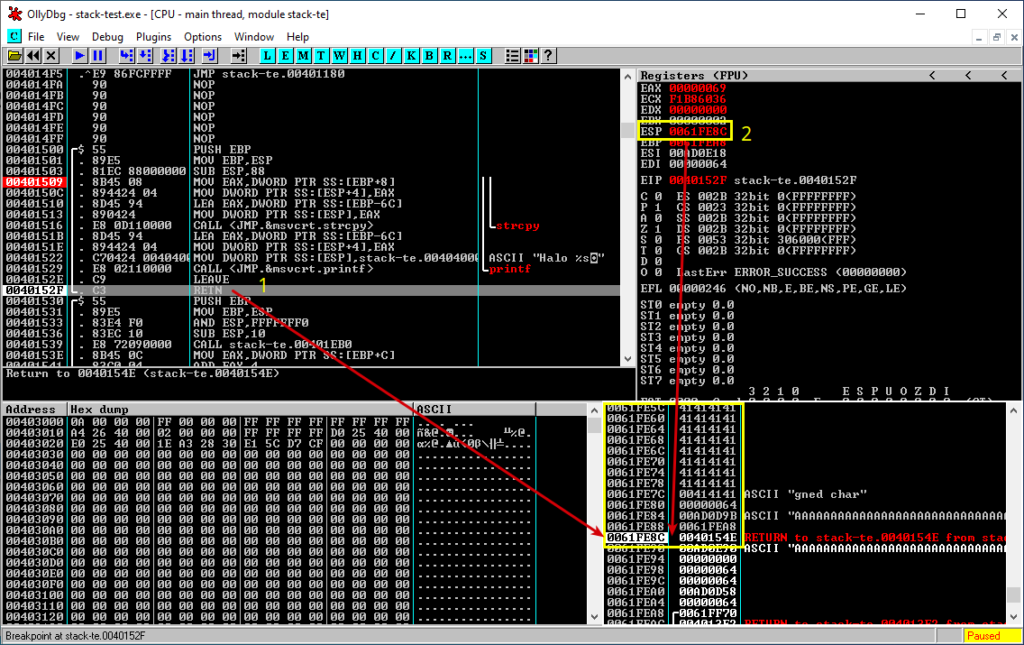Open the Options menu
Viewport: 1024px width, 645px height.
click(202, 36)
